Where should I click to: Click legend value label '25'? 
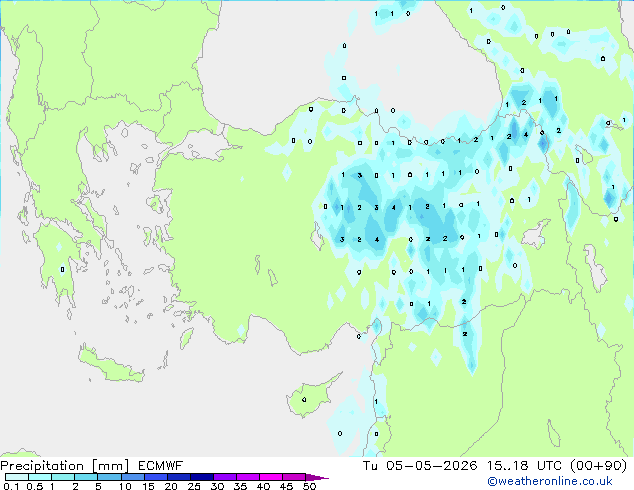tap(194, 486)
